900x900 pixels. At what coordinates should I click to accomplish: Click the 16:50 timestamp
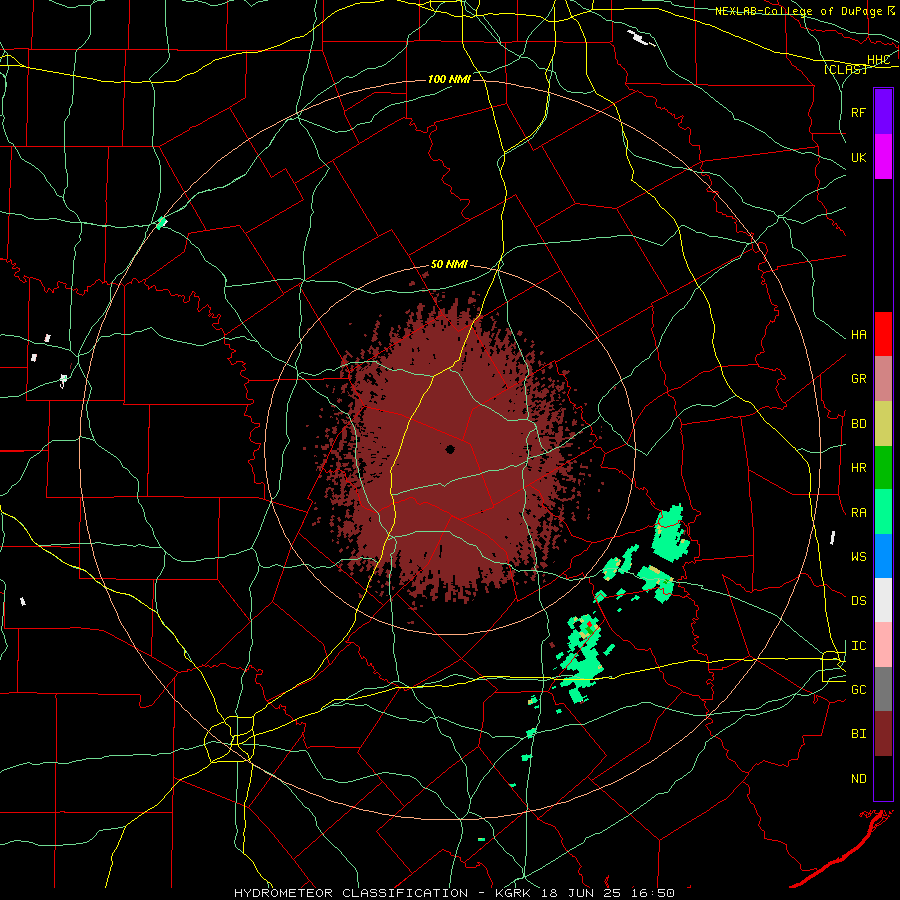(653, 893)
